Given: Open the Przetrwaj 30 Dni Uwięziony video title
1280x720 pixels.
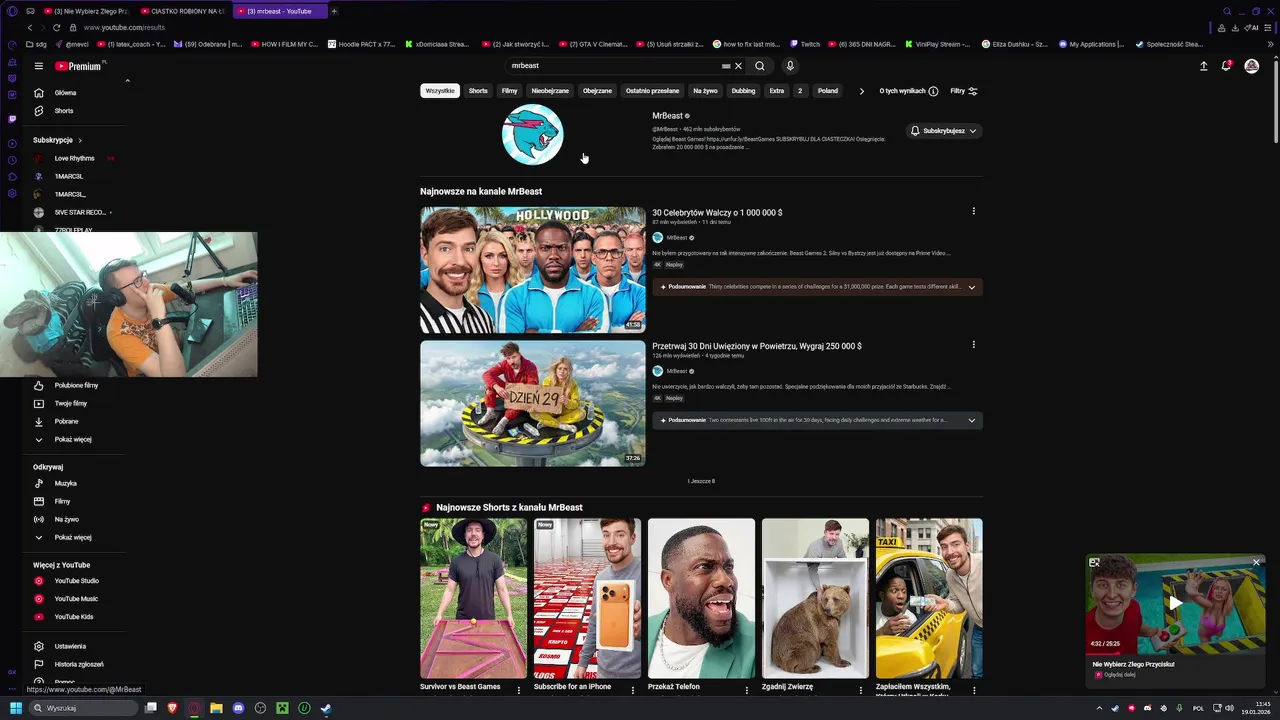Looking at the screenshot, I should point(757,346).
